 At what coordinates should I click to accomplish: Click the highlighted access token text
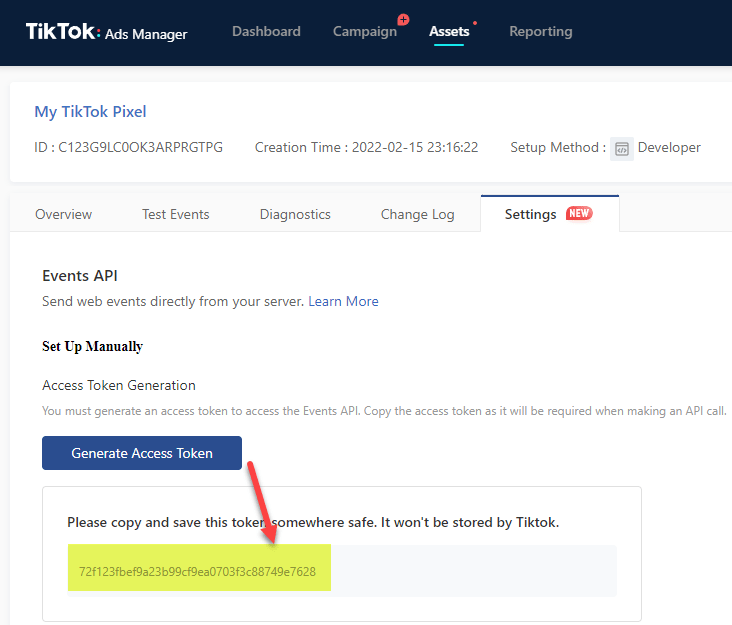click(197, 571)
